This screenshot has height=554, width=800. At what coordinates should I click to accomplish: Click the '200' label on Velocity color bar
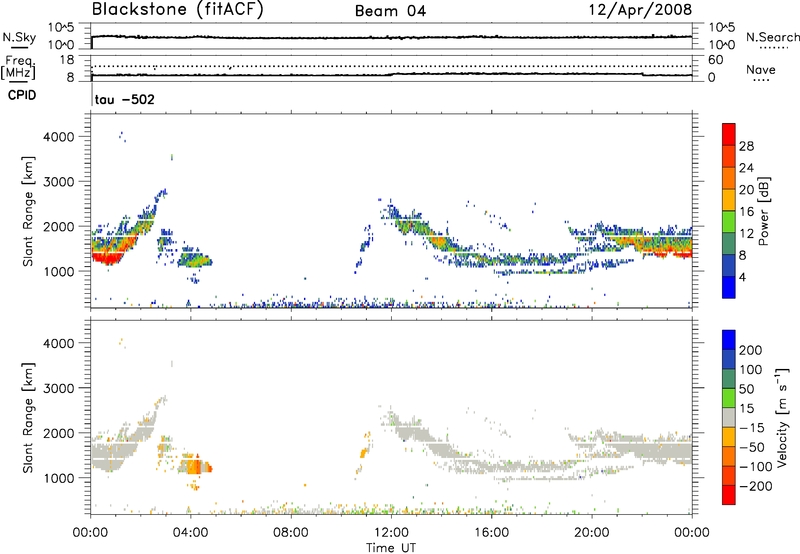click(x=751, y=350)
